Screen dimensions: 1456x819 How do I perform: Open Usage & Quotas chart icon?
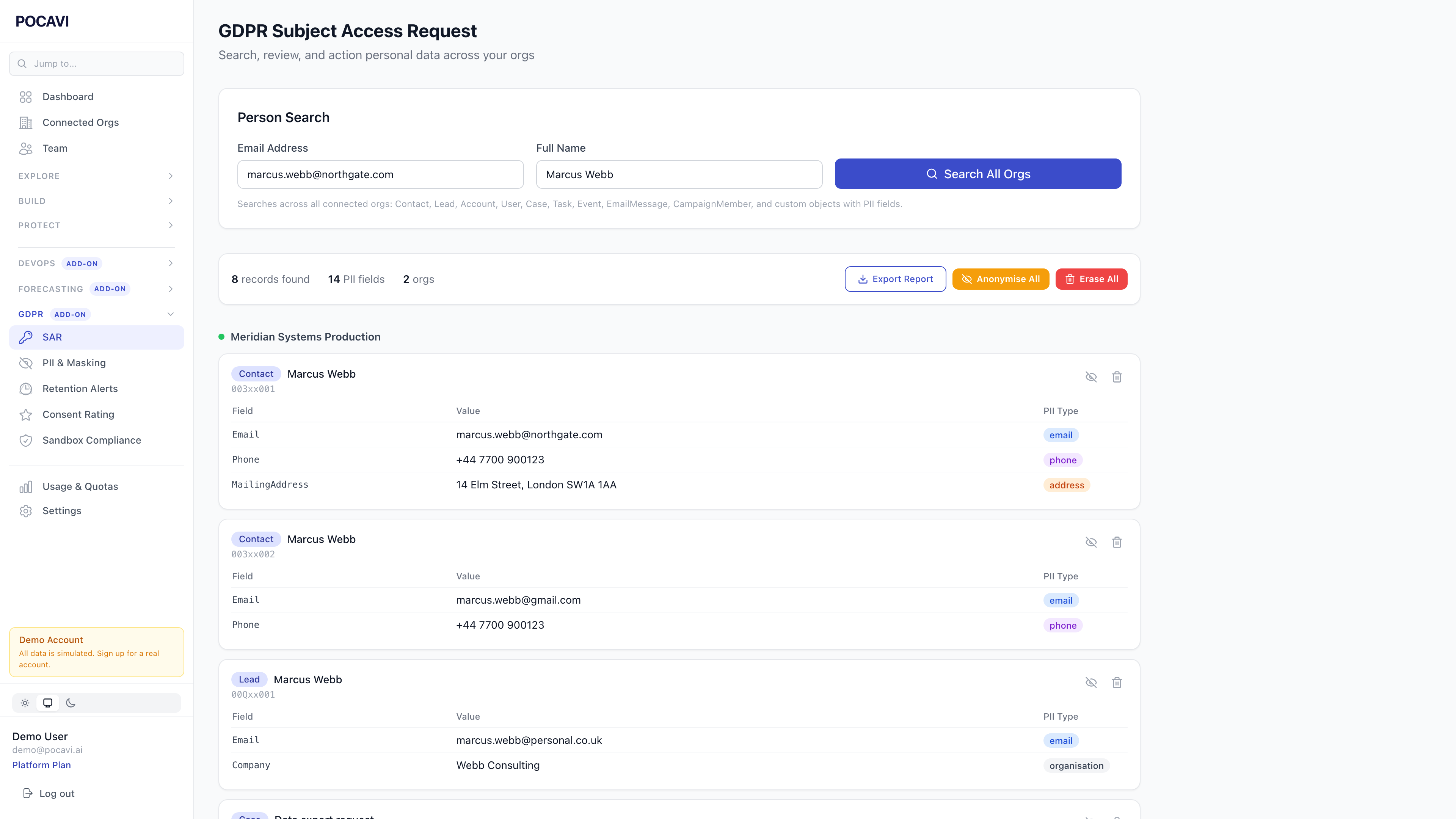(x=26, y=486)
